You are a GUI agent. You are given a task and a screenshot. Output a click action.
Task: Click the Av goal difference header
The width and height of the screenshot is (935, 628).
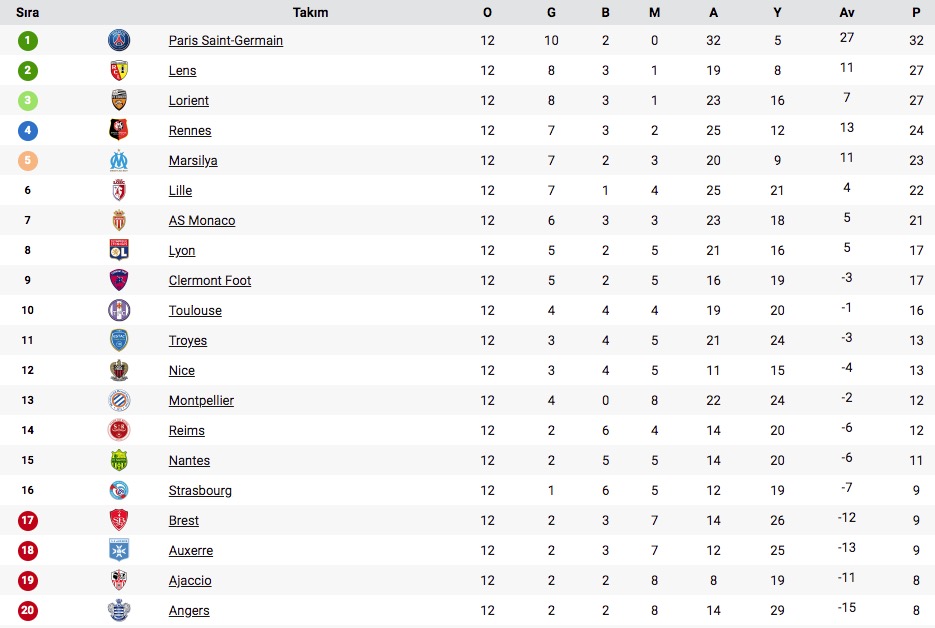click(847, 12)
